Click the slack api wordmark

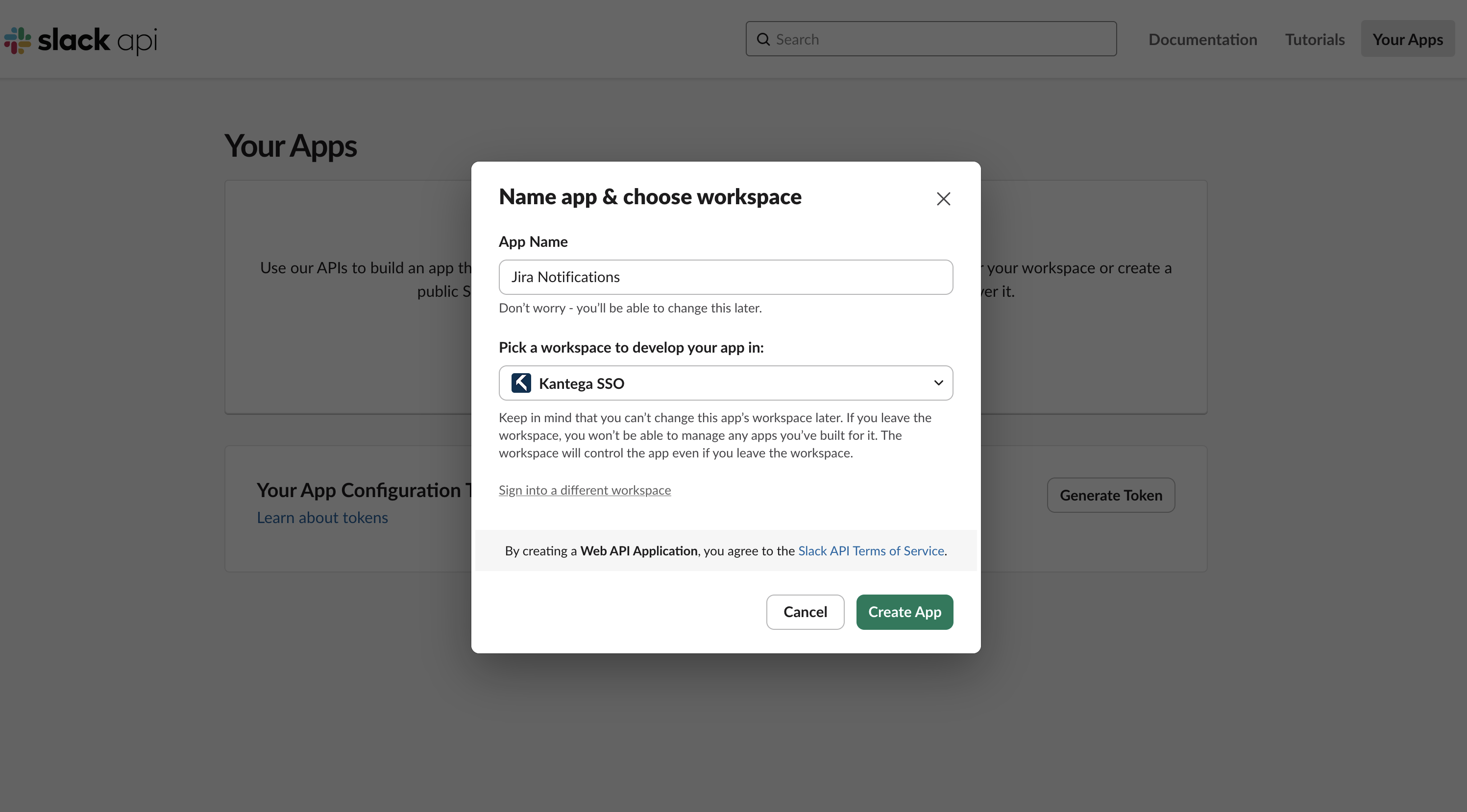98,40
